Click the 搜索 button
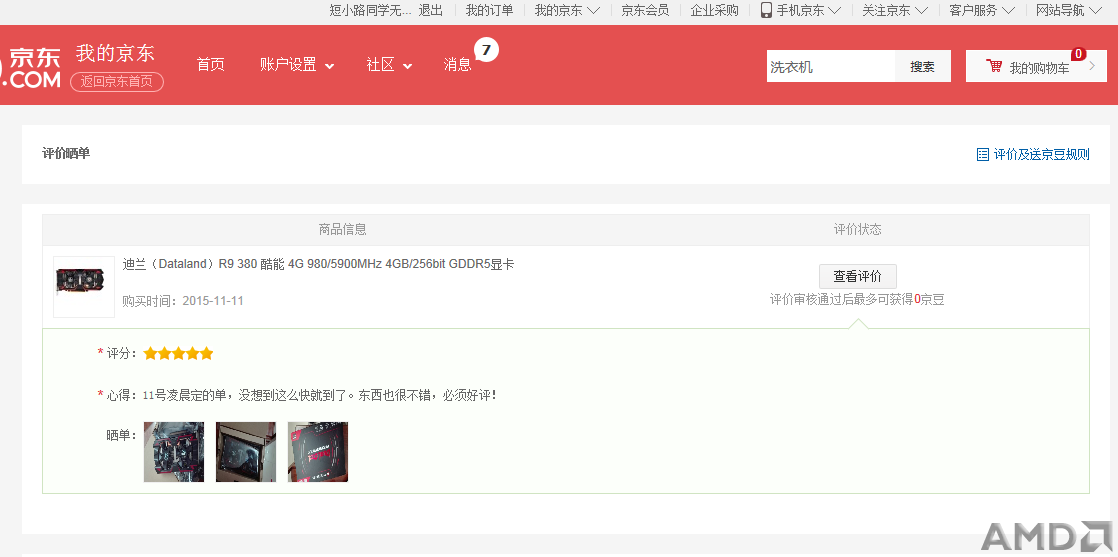 click(923, 66)
